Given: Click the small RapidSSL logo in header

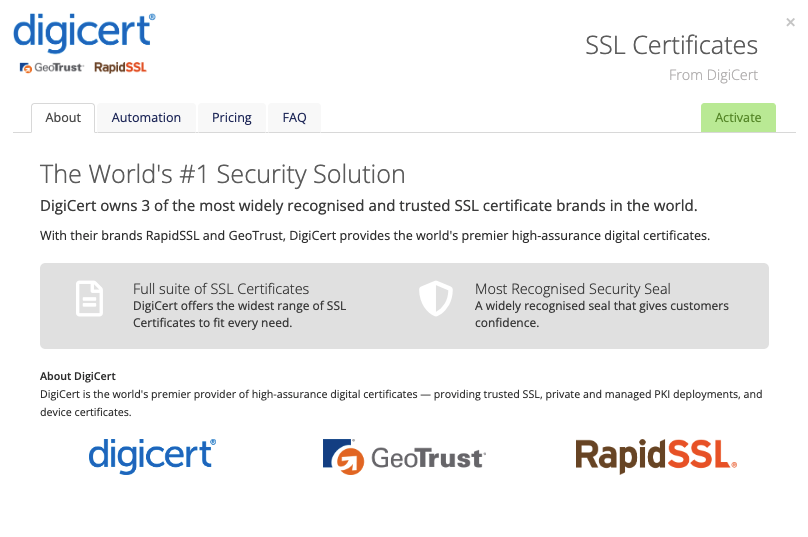Looking at the screenshot, I should pyautogui.click(x=120, y=68).
